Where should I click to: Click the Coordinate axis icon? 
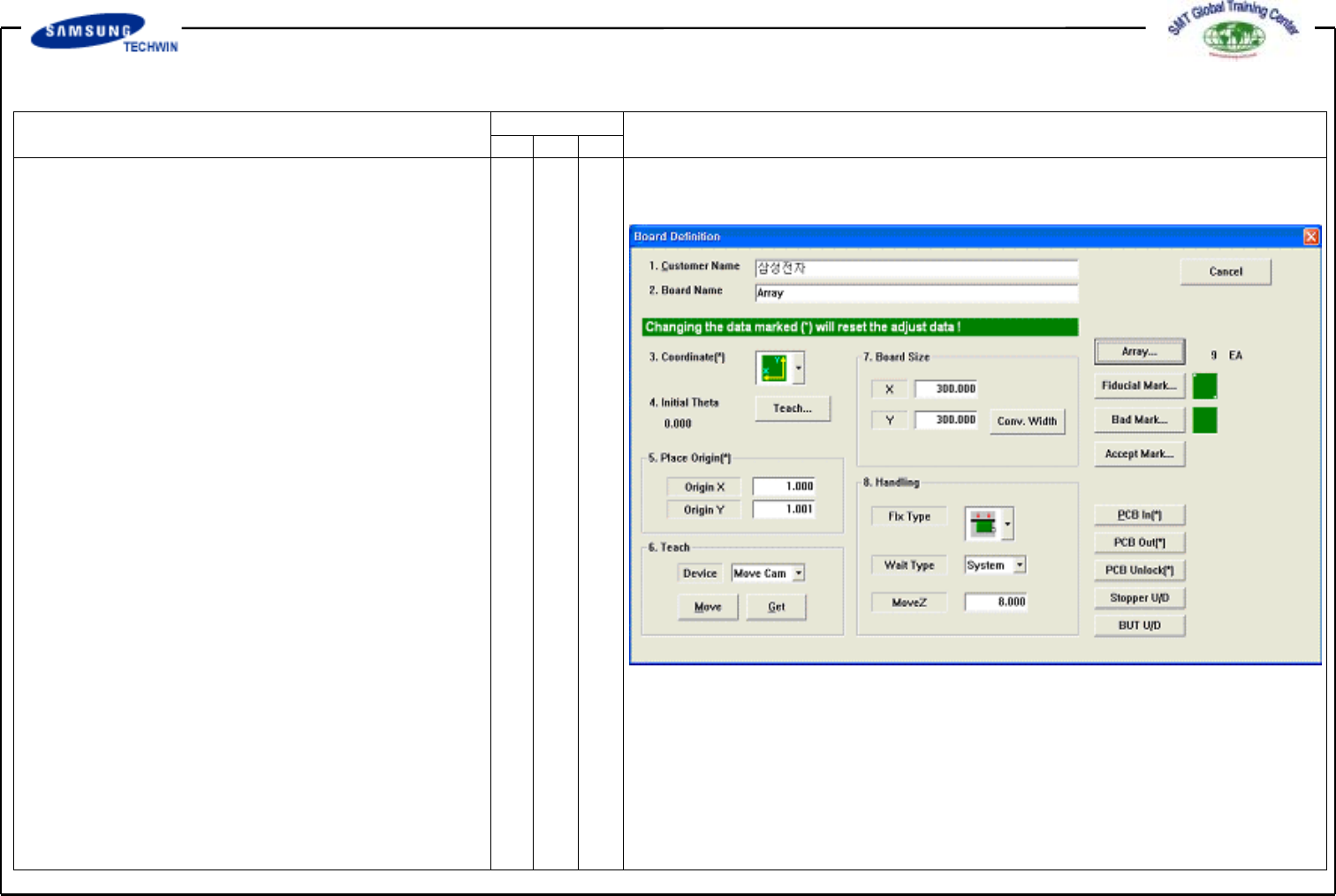[x=774, y=368]
